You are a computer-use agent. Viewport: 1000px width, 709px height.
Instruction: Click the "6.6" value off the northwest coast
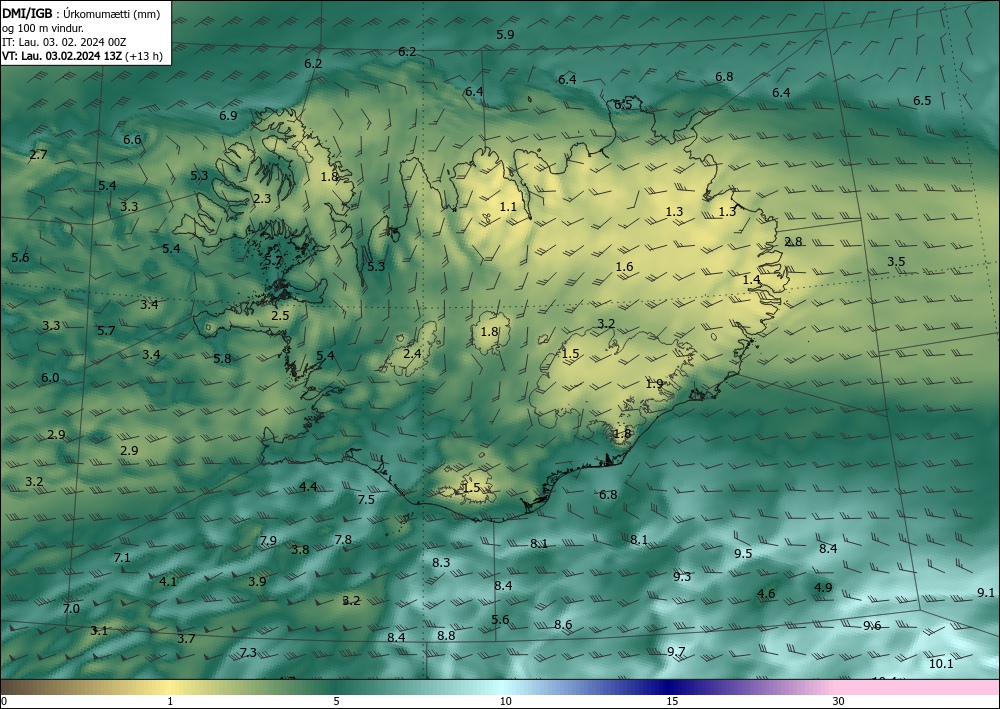pyautogui.click(x=132, y=139)
